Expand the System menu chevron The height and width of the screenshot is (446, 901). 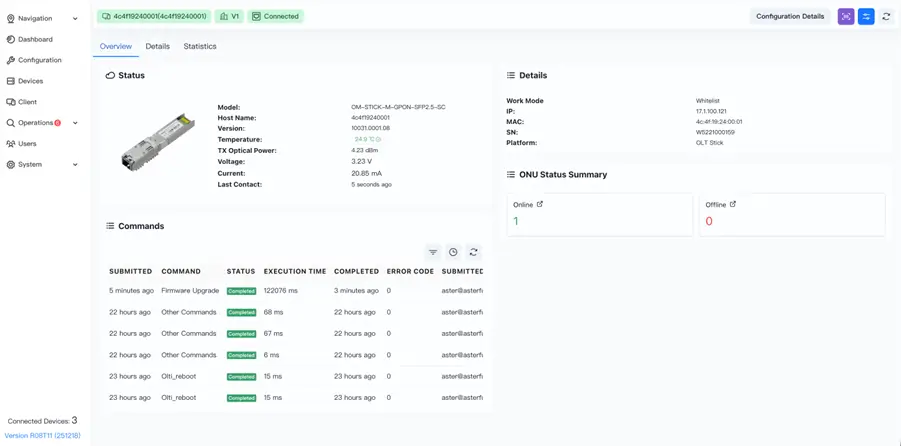pos(75,164)
